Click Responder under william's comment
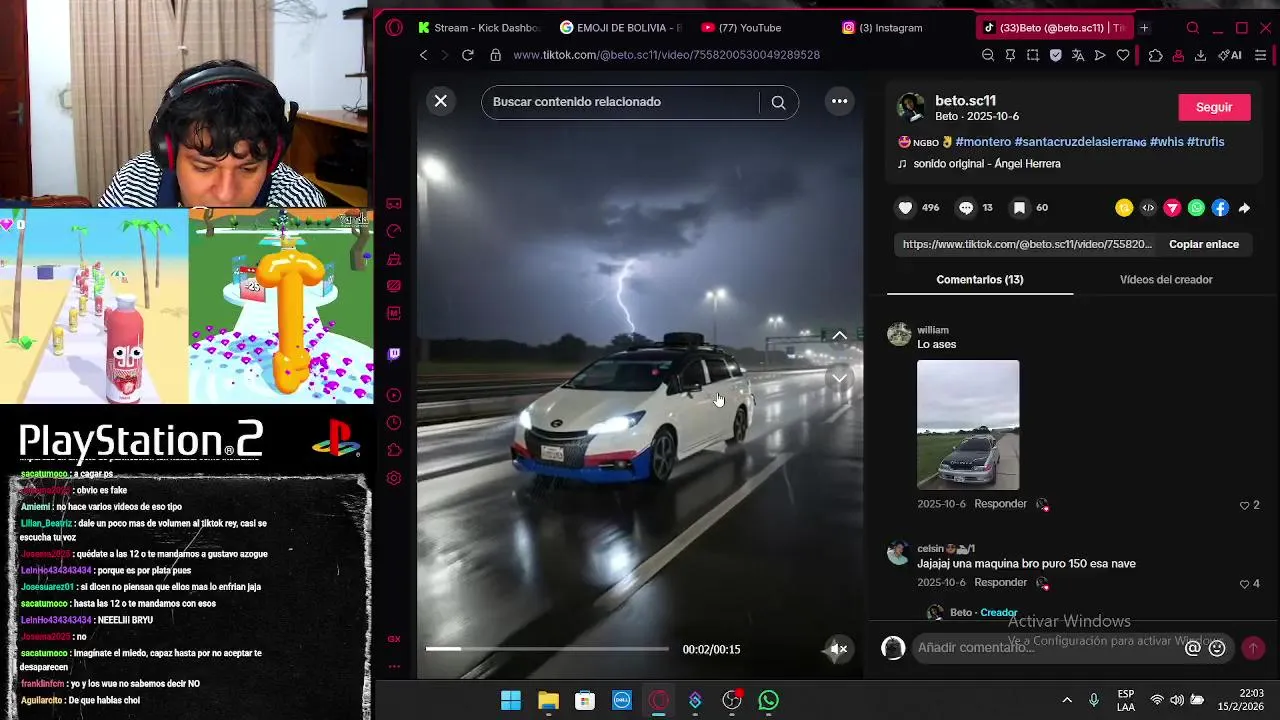1280x720 pixels. tap(1000, 504)
